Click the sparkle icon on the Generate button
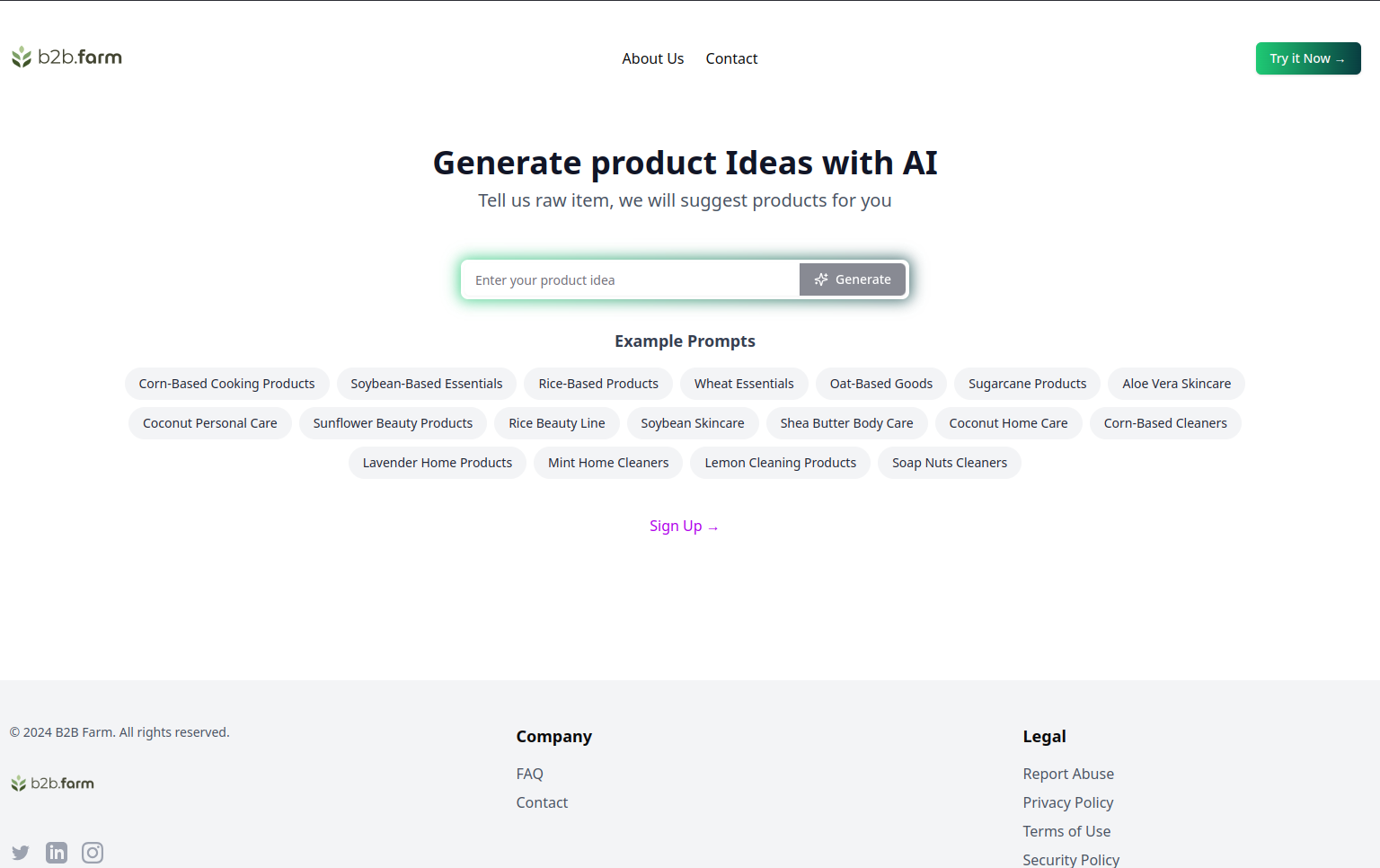This screenshot has height=868, width=1380. (821, 279)
